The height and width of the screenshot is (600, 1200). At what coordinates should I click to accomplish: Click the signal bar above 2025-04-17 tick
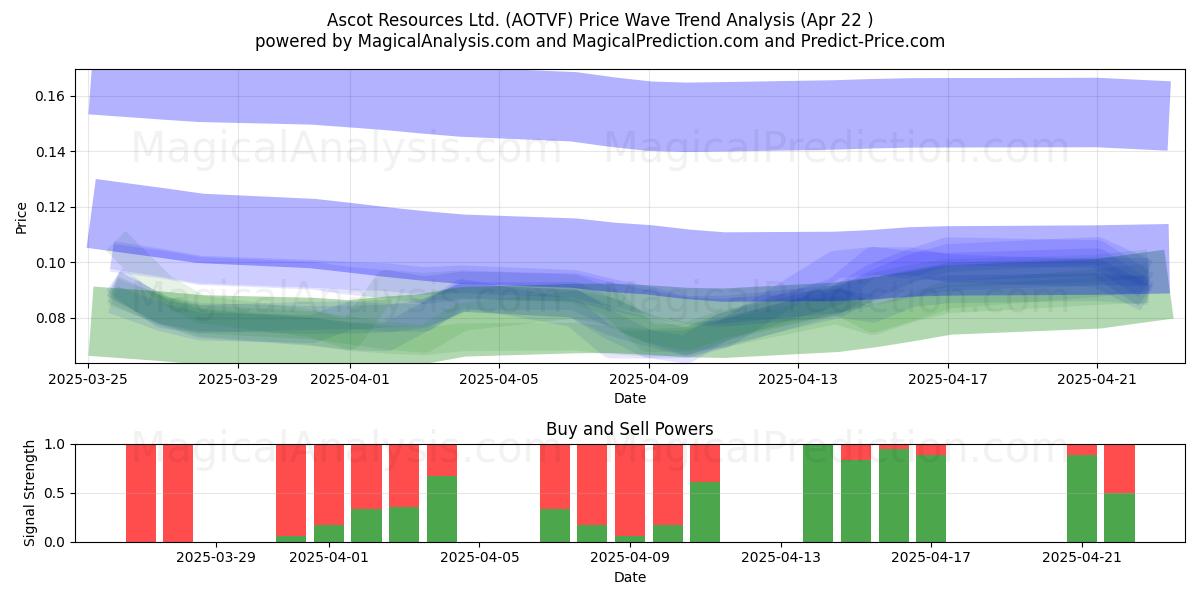[931, 493]
